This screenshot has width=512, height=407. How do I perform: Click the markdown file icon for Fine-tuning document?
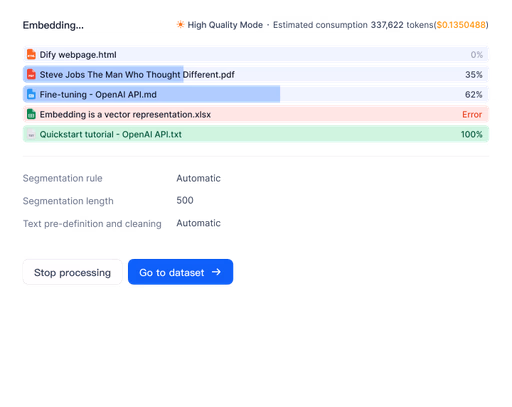click(x=31, y=94)
